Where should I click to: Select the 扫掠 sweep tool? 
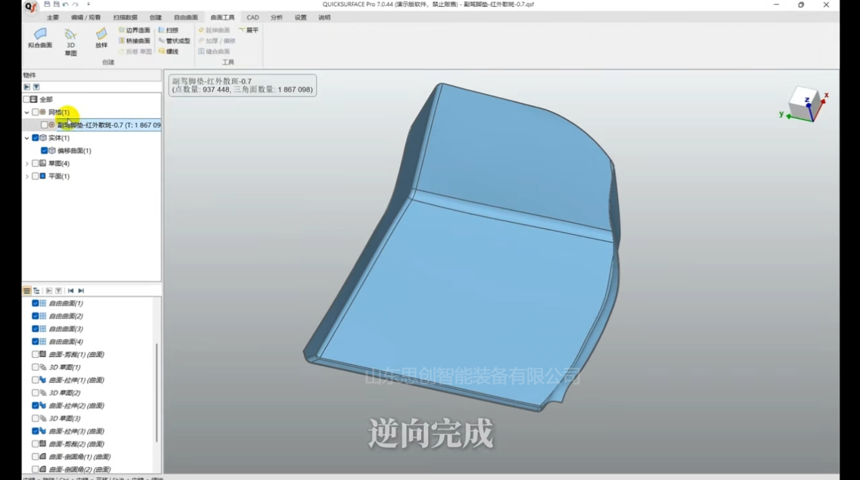point(168,30)
